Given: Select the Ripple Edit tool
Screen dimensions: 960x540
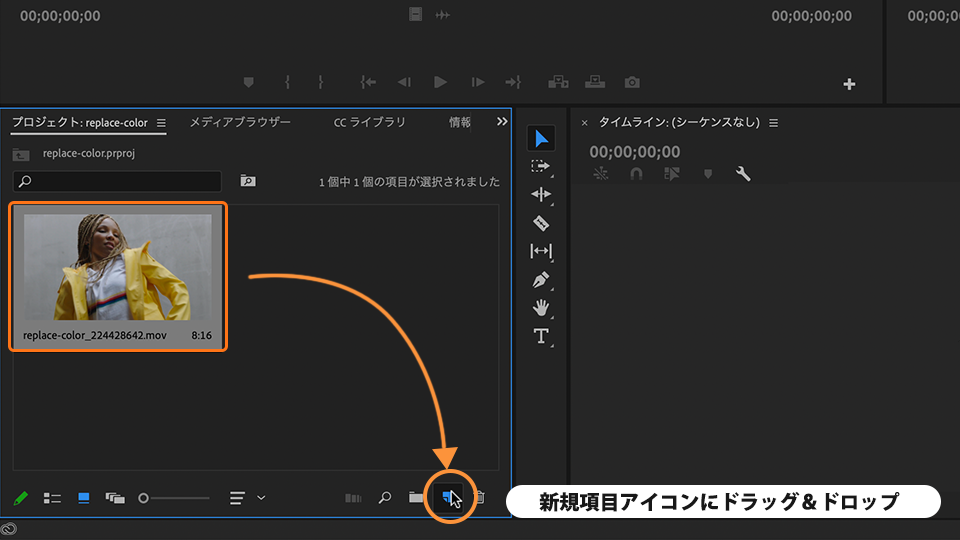Looking at the screenshot, I should [541, 195].
